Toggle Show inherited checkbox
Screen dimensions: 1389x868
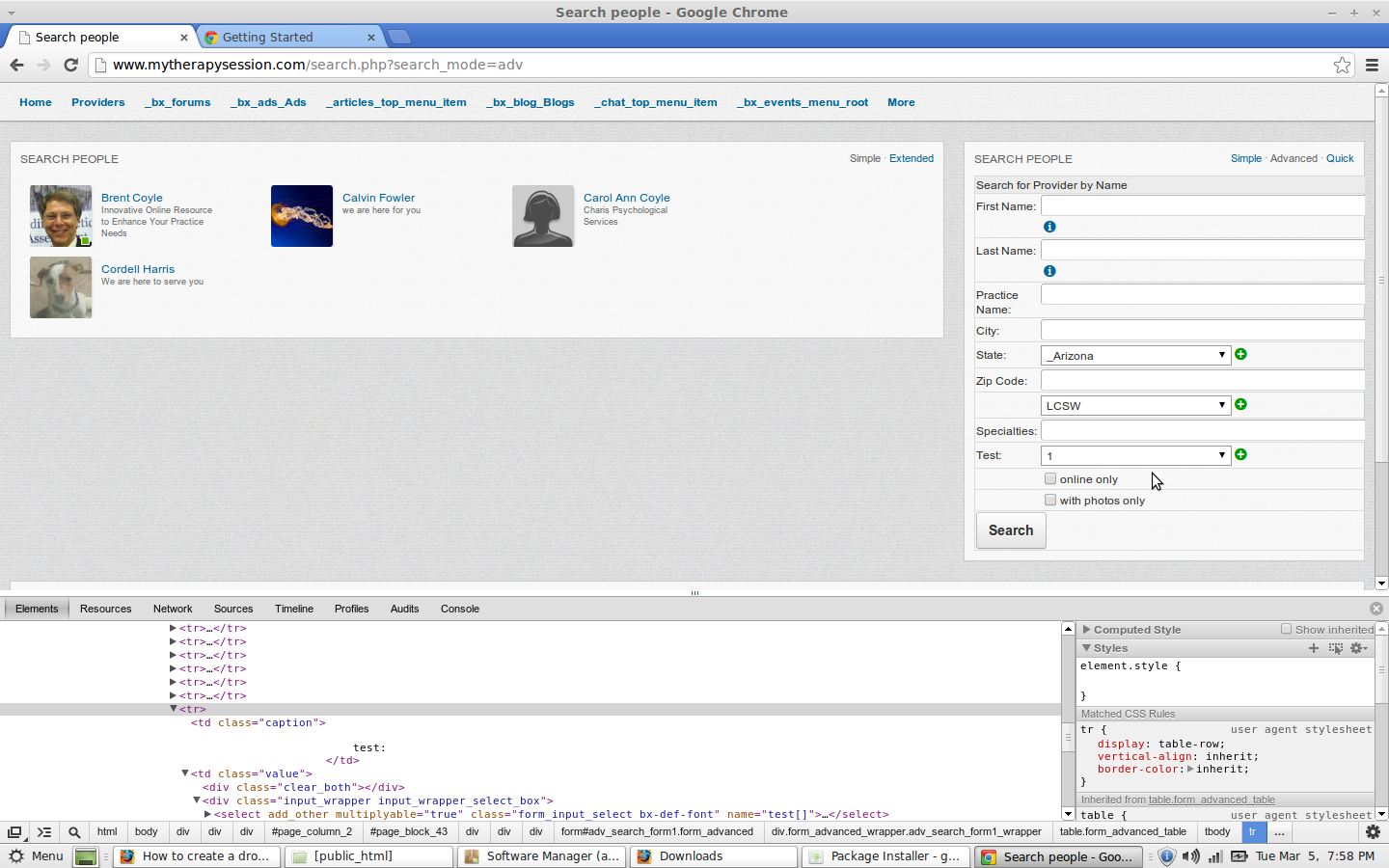[1286, 629]
